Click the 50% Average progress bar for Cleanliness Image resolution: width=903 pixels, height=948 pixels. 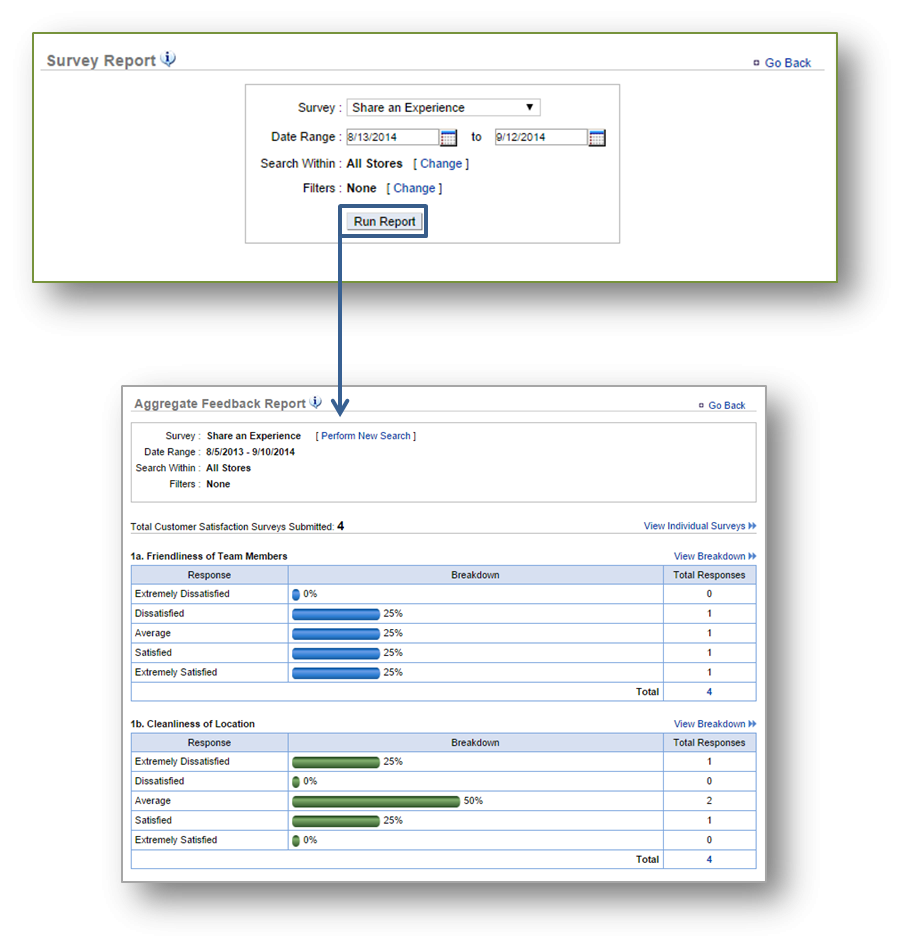click(x=375, y=800)
